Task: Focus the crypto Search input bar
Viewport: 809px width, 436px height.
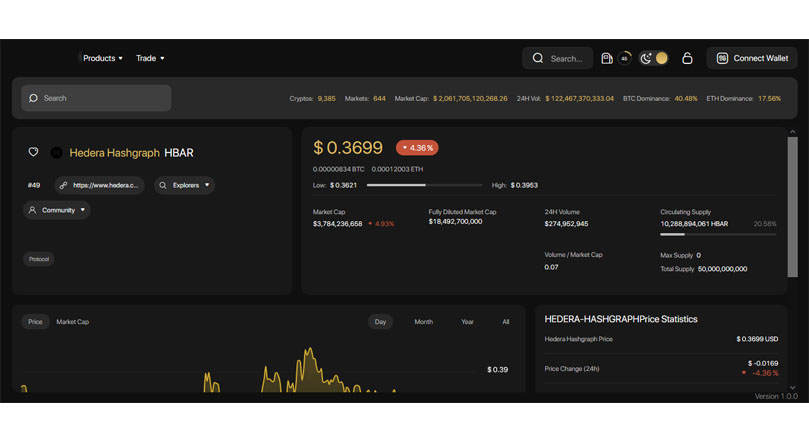Action: [x=96, y=98]
